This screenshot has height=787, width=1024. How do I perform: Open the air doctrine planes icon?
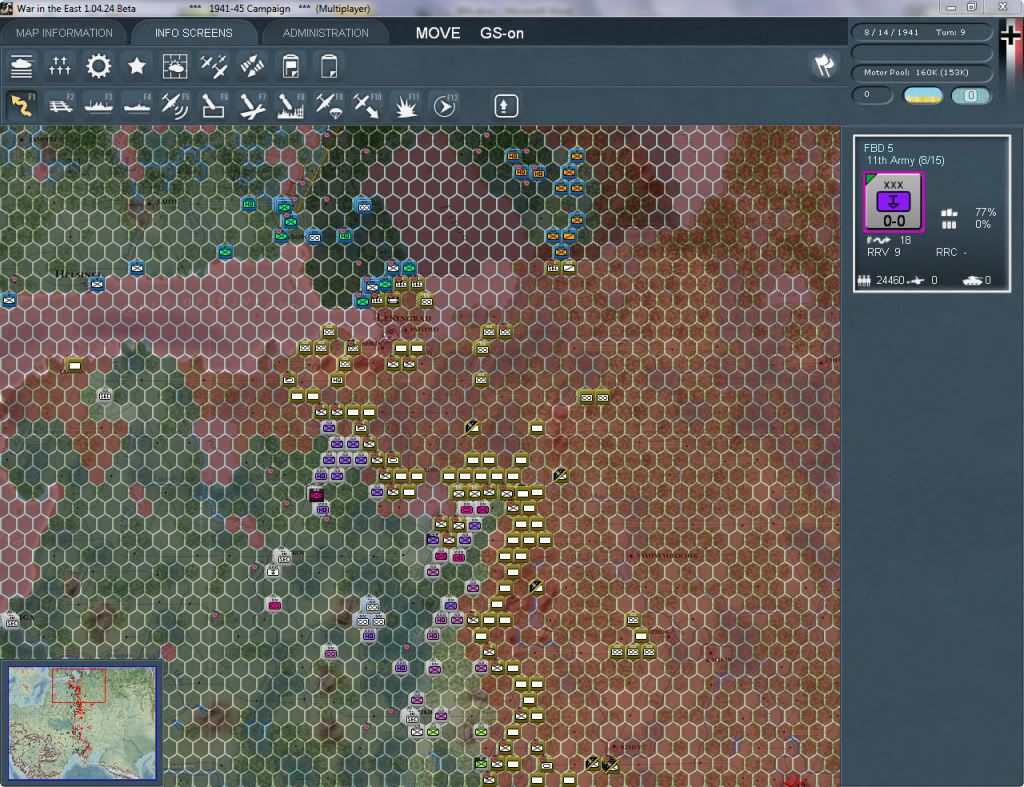pos(214,66)
